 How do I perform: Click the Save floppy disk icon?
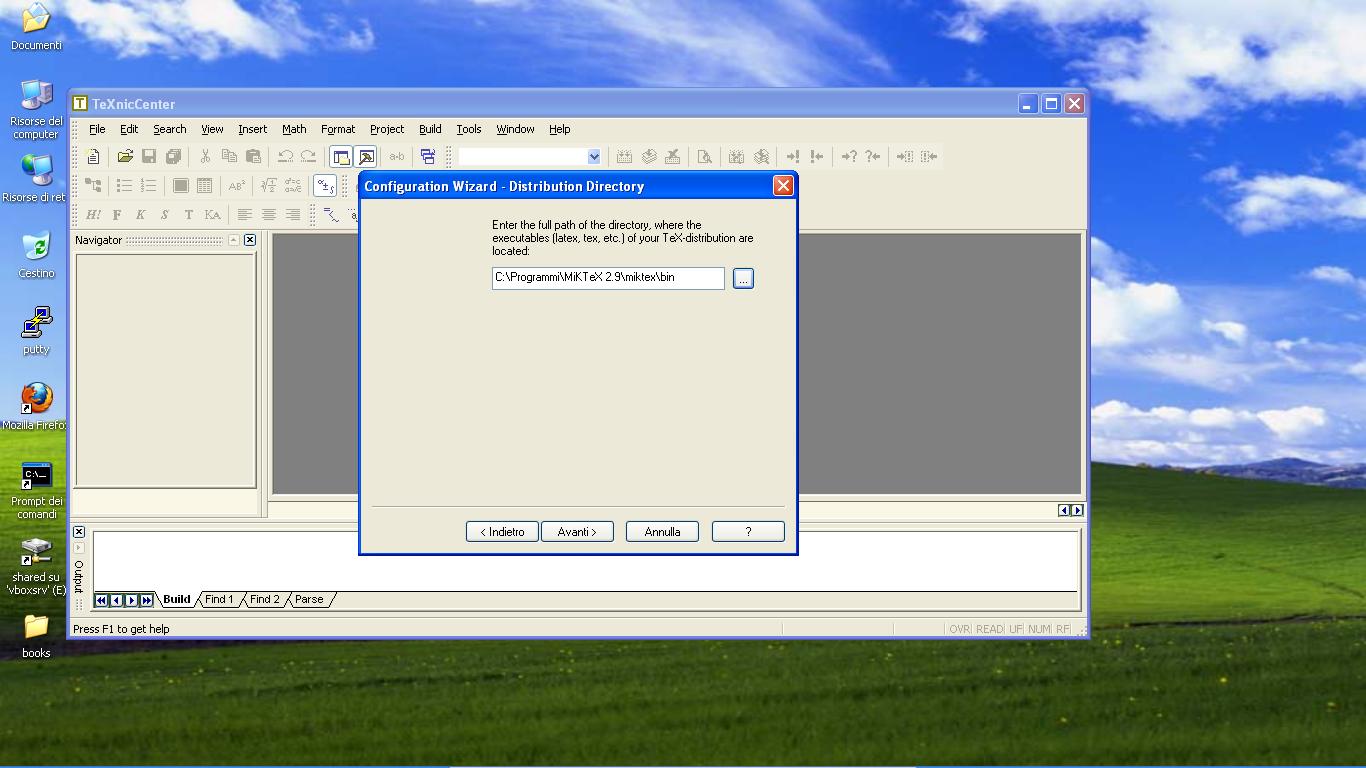coord(149,156)
